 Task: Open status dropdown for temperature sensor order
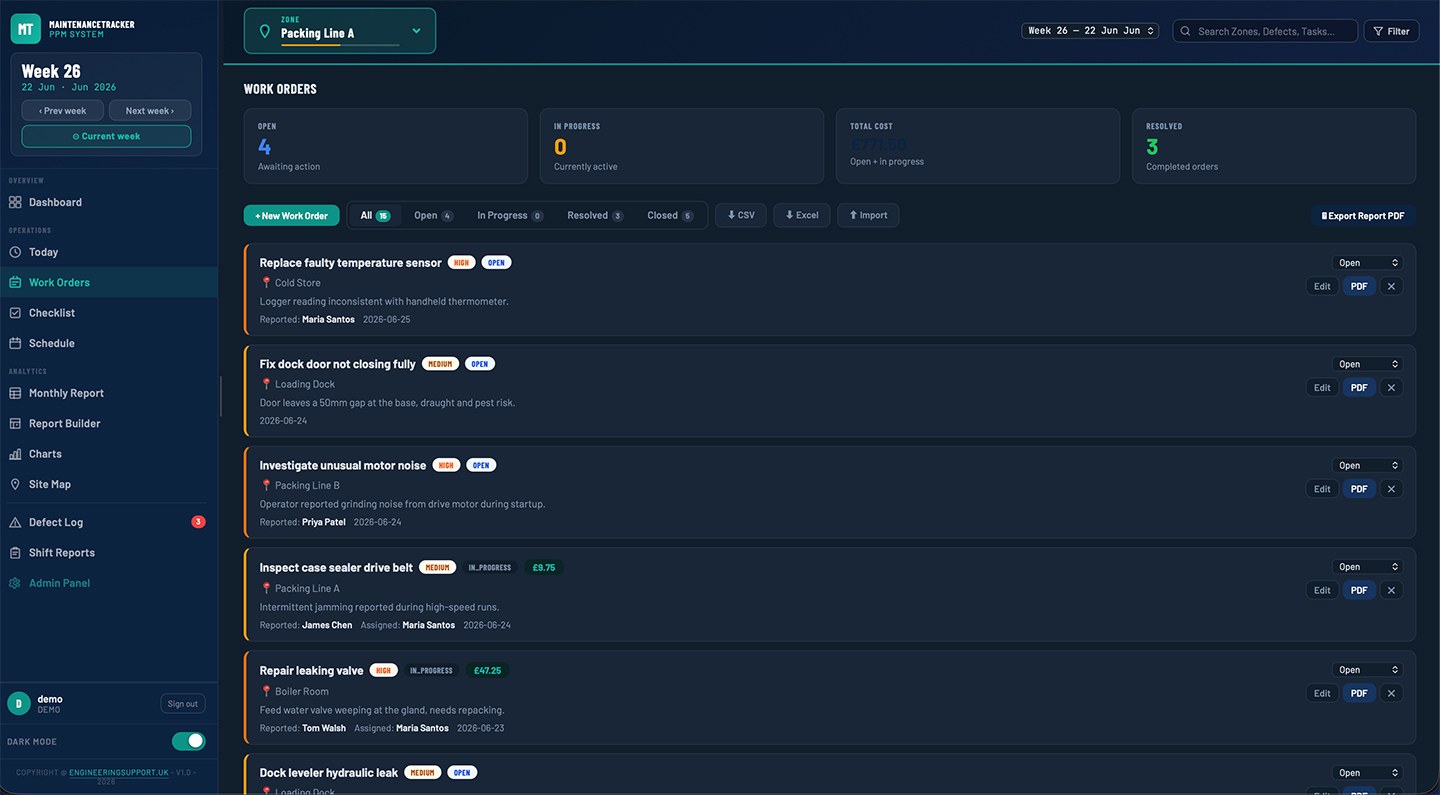pyautogui.click(x=1367, y=263)
